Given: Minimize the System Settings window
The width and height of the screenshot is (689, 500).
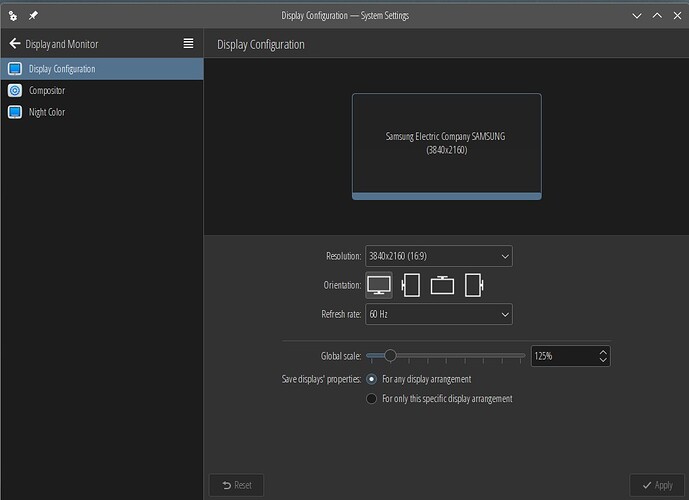Looking at the screenshot, I should click(637, 16).
